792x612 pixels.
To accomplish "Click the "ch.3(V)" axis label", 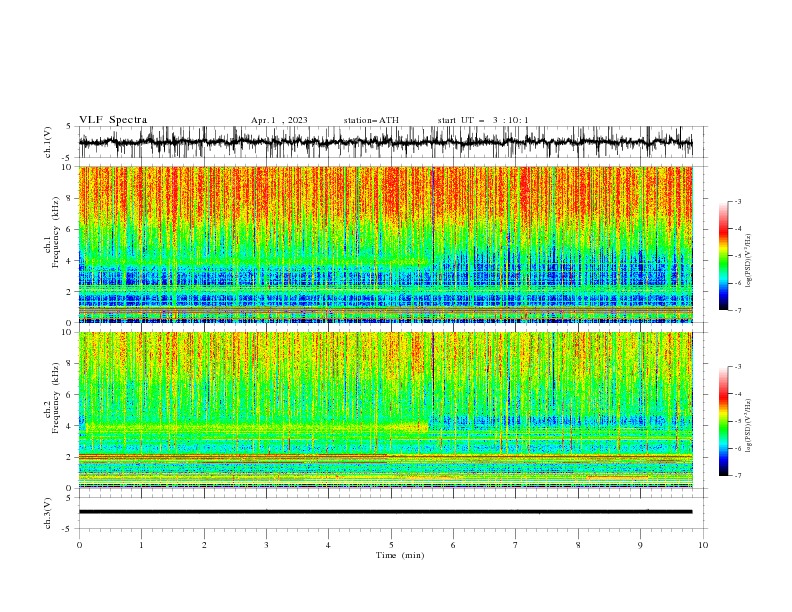I will (48, 513).
